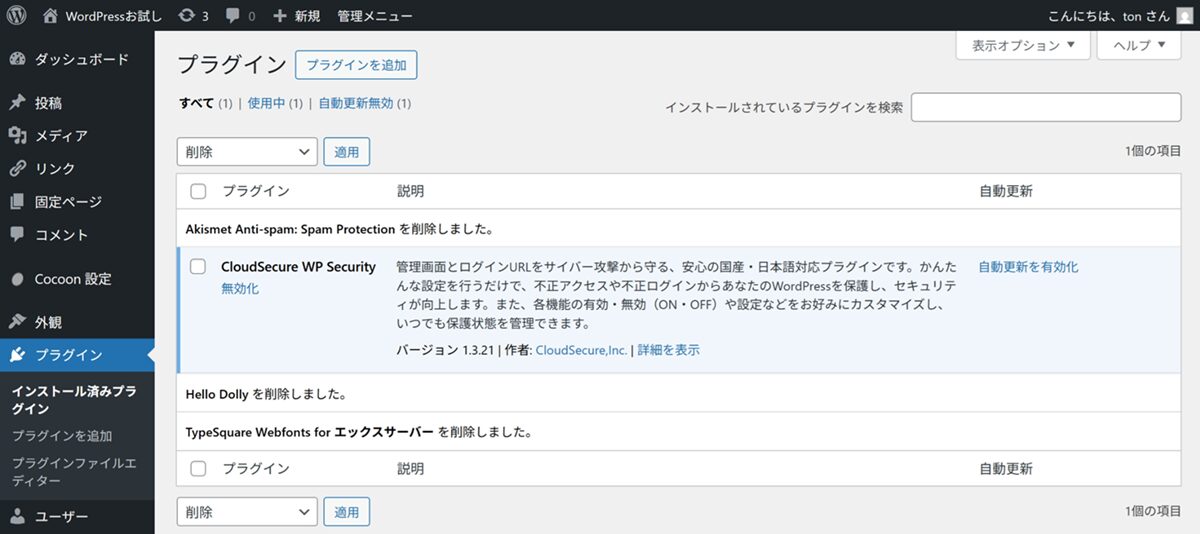1200x534 pixels.
Task: Filter plugins by 使用中 tab
Action: pyautogui.click(x=266, y=103)
